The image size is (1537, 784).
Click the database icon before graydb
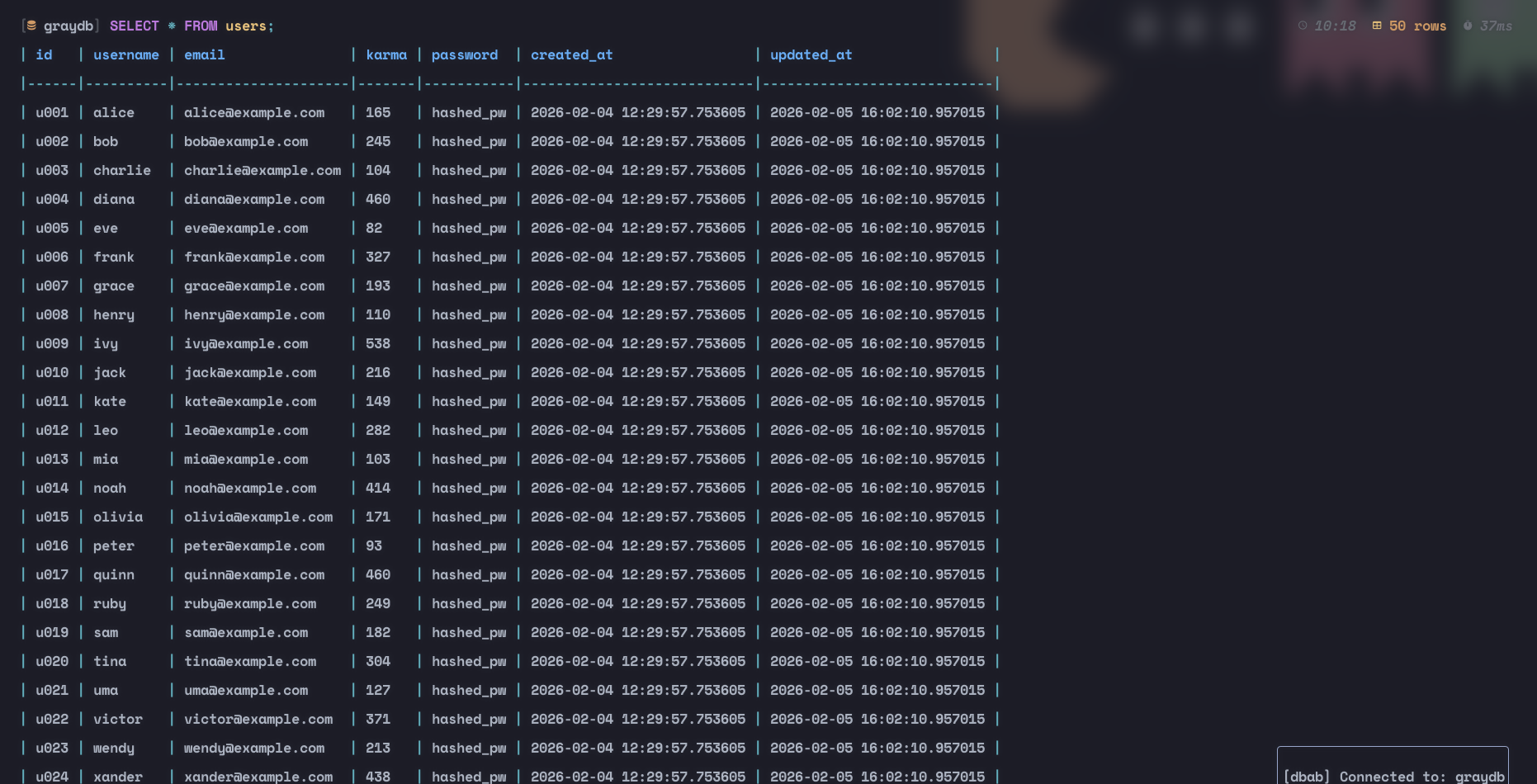pyautogui.click(x=31, y=26)
